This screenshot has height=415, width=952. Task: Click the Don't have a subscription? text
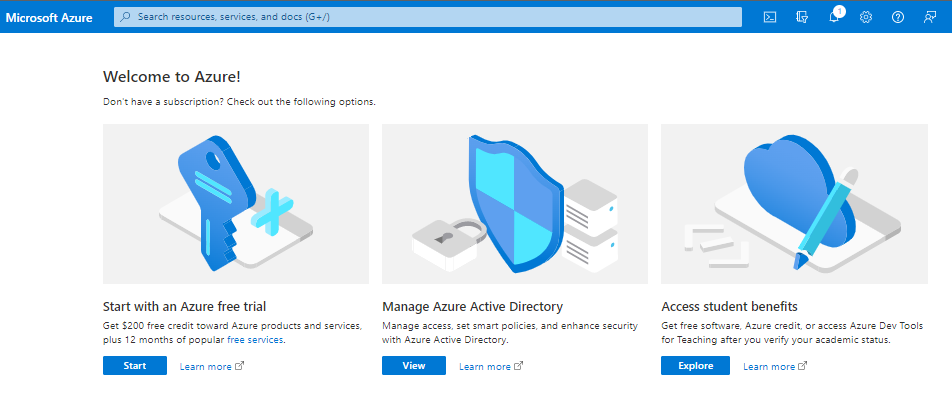(x=164, y=102)
